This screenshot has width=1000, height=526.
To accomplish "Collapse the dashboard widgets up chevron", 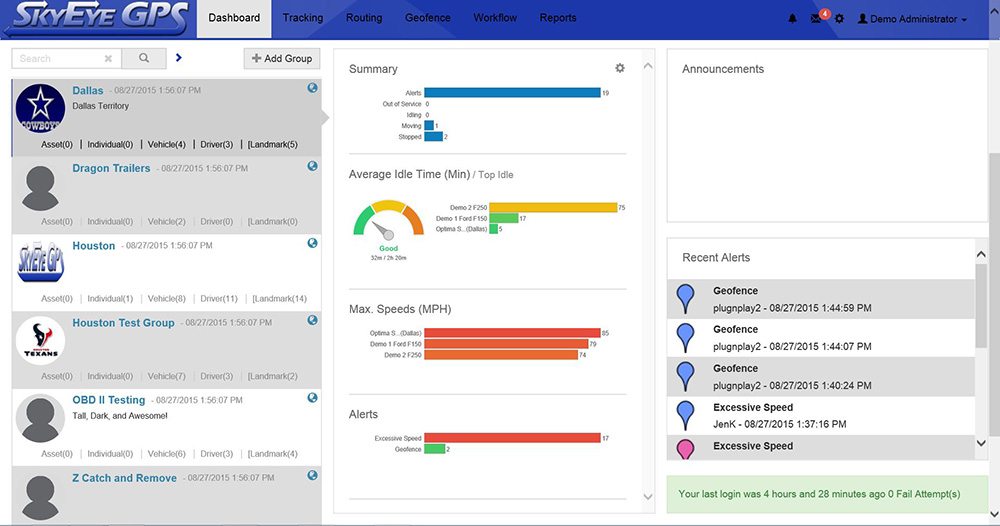I will pyautogui.click(x=646, y=67).
